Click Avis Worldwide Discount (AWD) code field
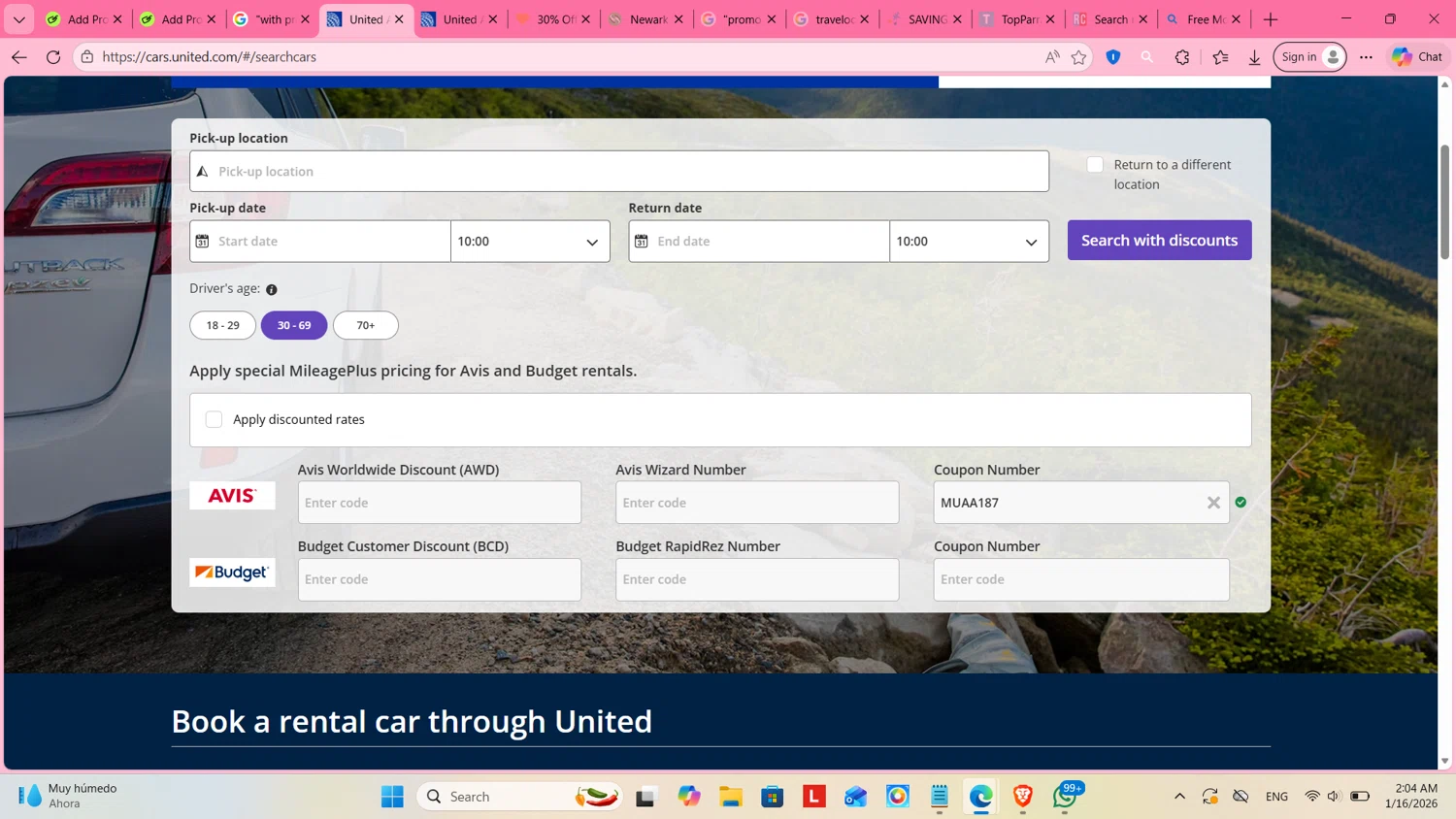This screenshot has height=819, width=1456. tap(440, 503)
